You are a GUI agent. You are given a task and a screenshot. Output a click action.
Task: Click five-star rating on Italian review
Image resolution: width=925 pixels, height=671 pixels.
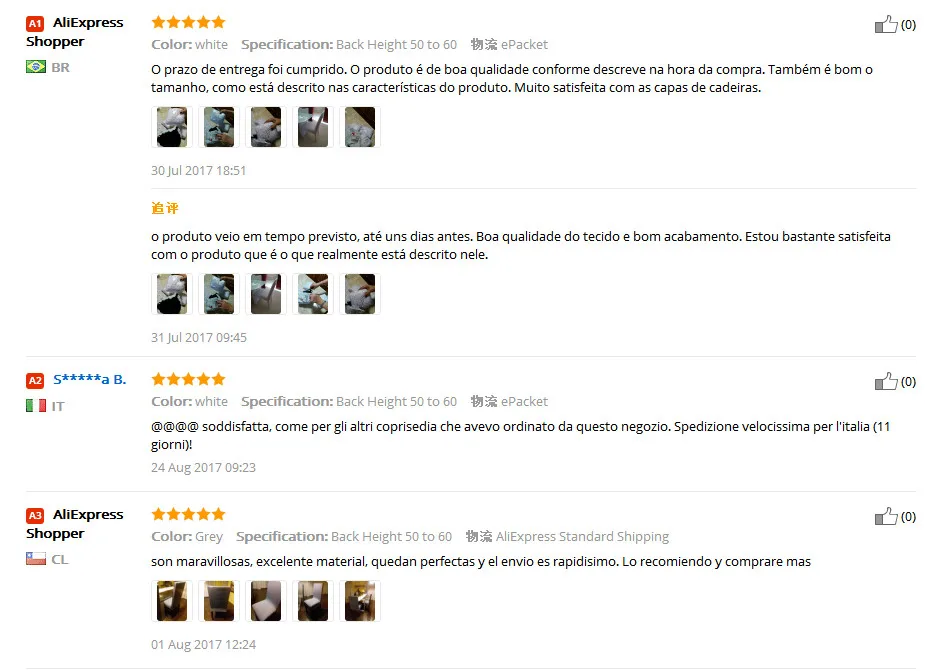188,379
